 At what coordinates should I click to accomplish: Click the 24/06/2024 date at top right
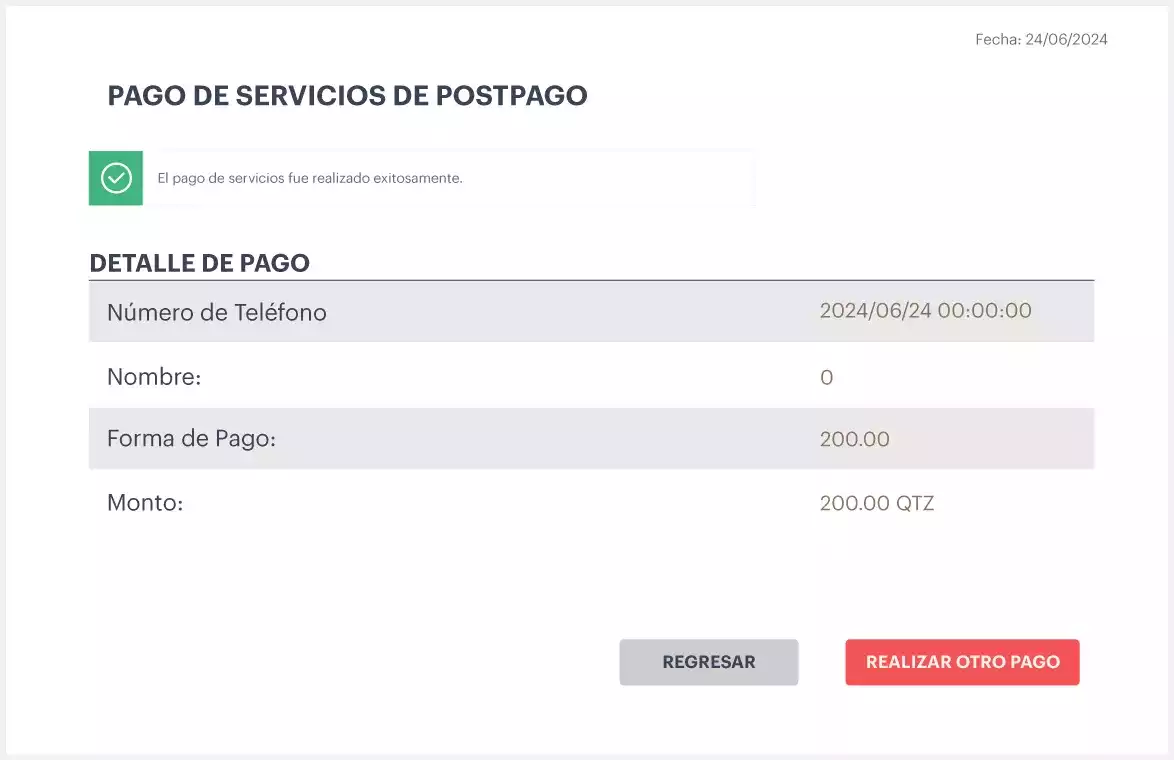[1066, 40]
